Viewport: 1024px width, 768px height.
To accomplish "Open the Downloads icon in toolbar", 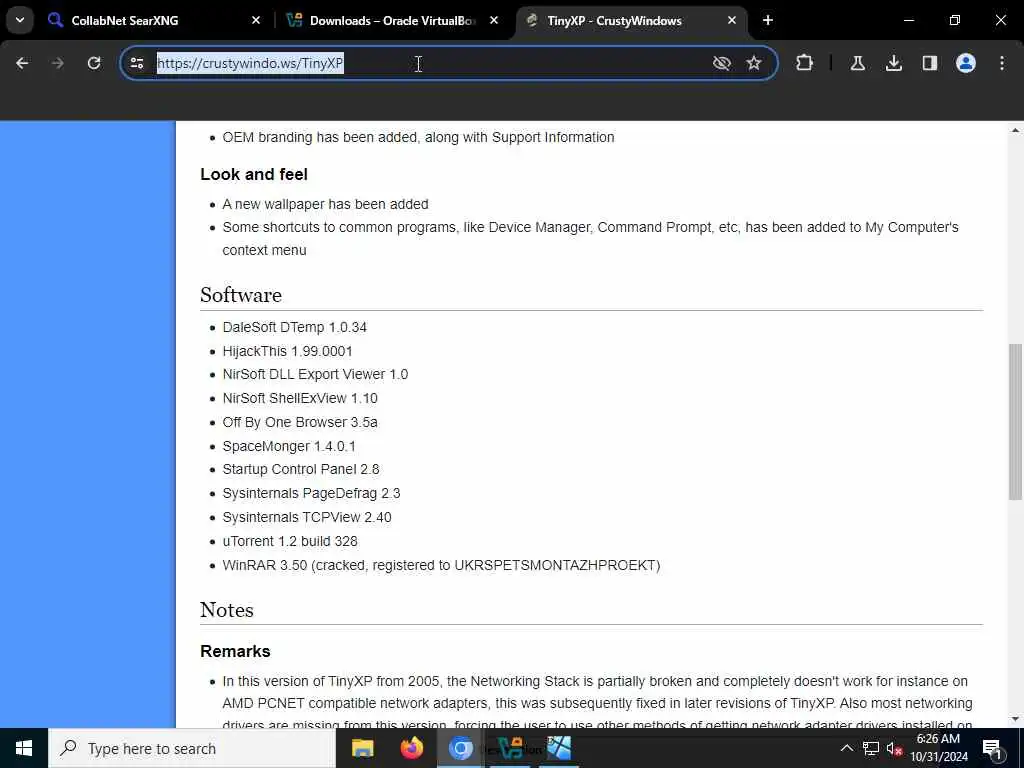I will click(894, 63).
